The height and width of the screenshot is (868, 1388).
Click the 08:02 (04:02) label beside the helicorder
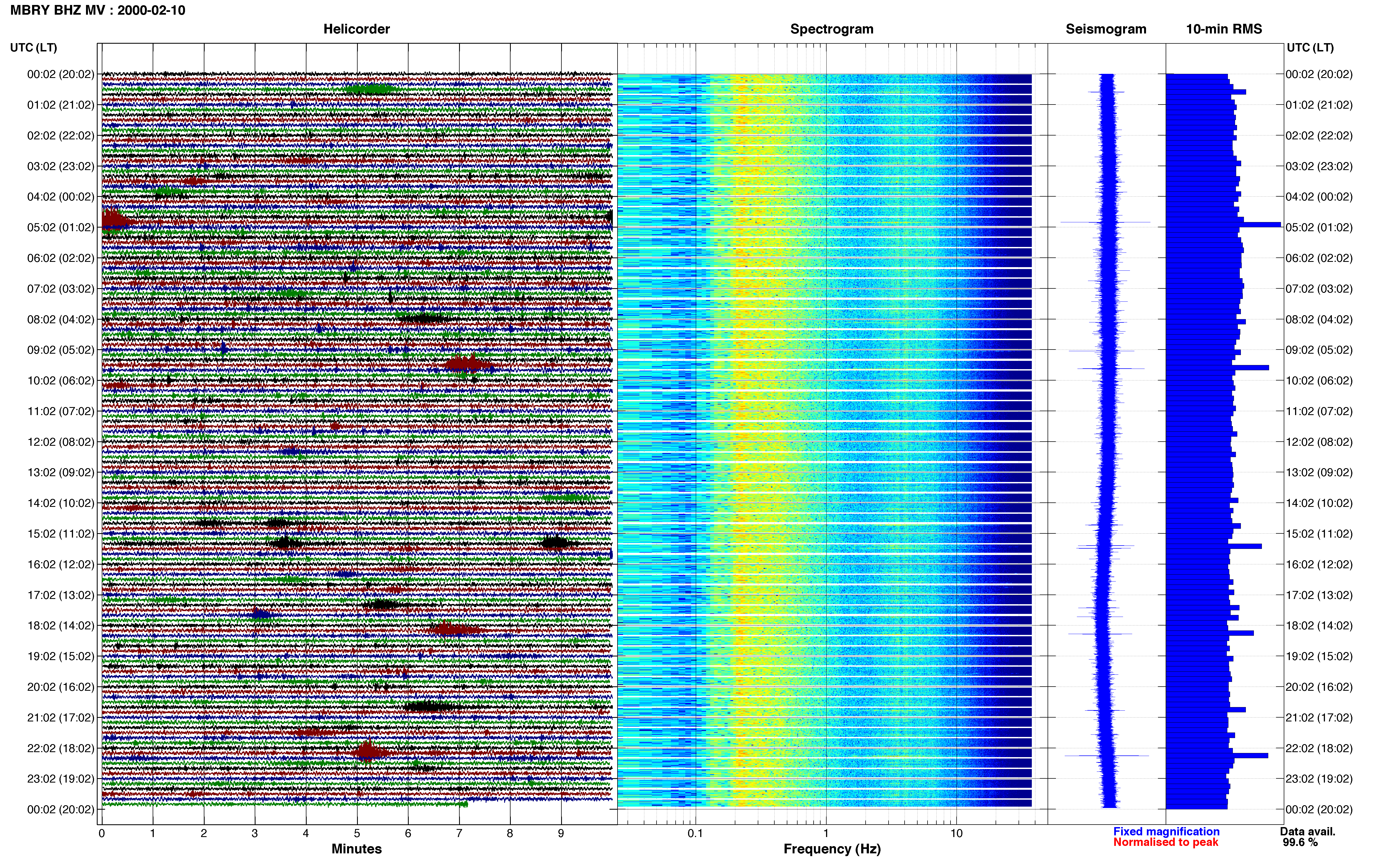click(x=61, y=319)
